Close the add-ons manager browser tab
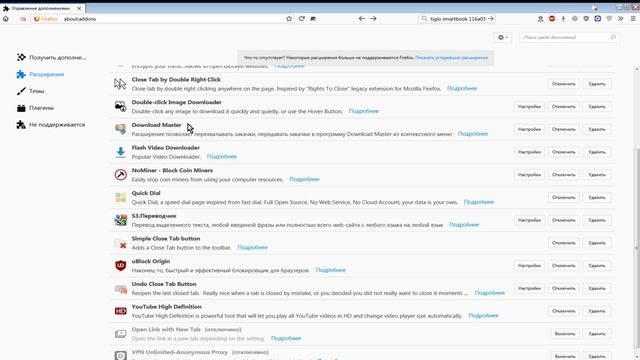The width and height of the screenshot is (640, 360). pos(79,8)
